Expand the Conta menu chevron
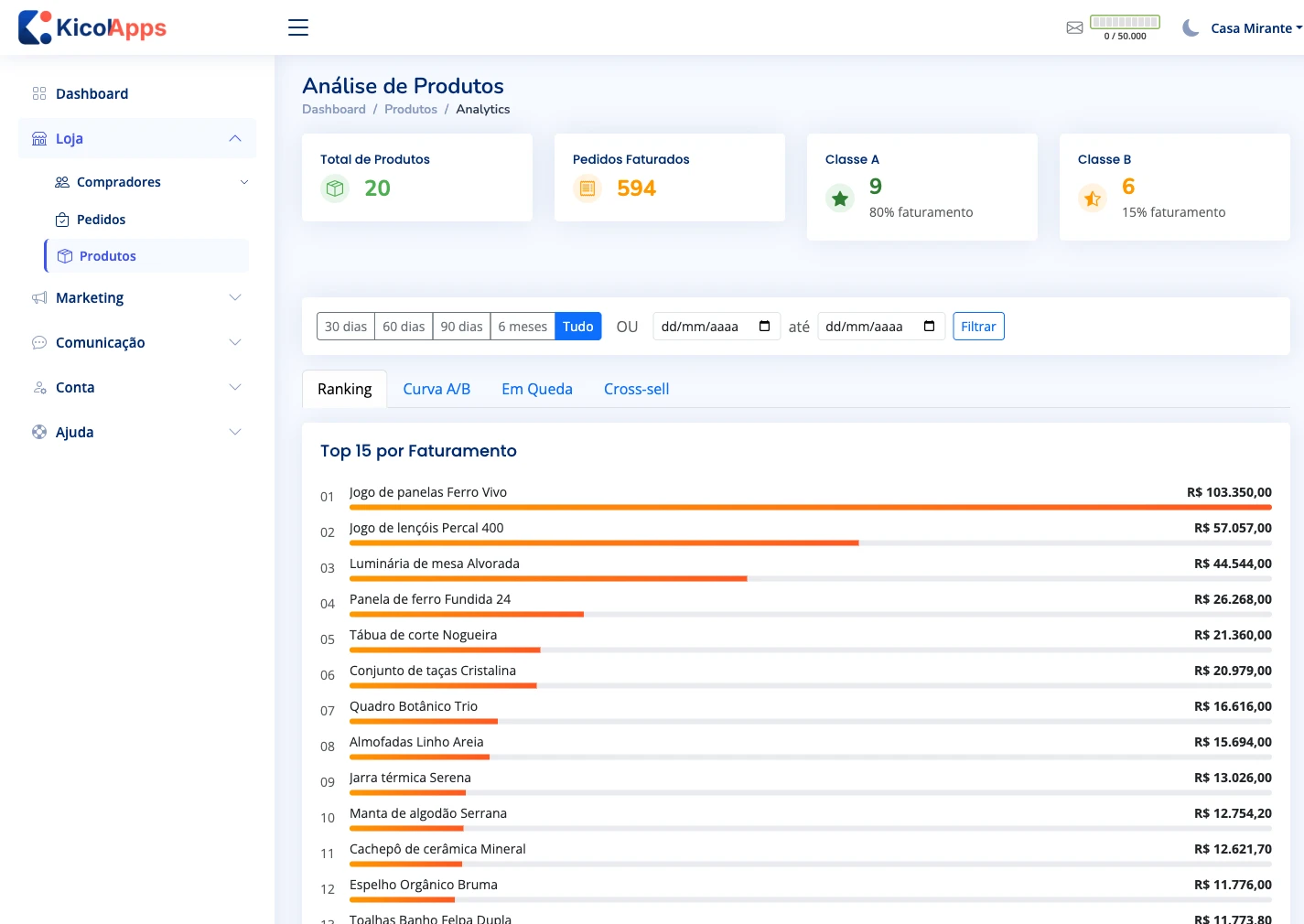1304x924 pixels. point(235,387)
